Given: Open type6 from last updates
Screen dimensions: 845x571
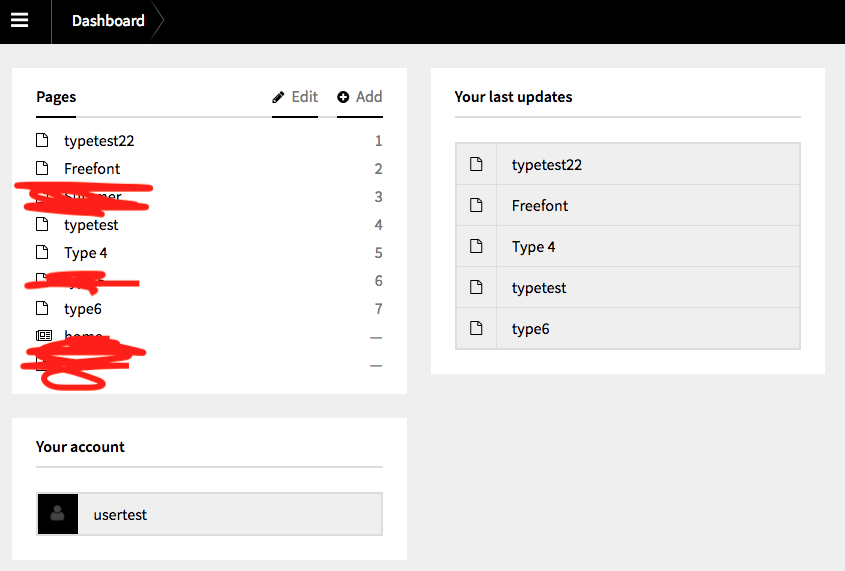Looking at the screenshot, I should [x=530, y=329].
